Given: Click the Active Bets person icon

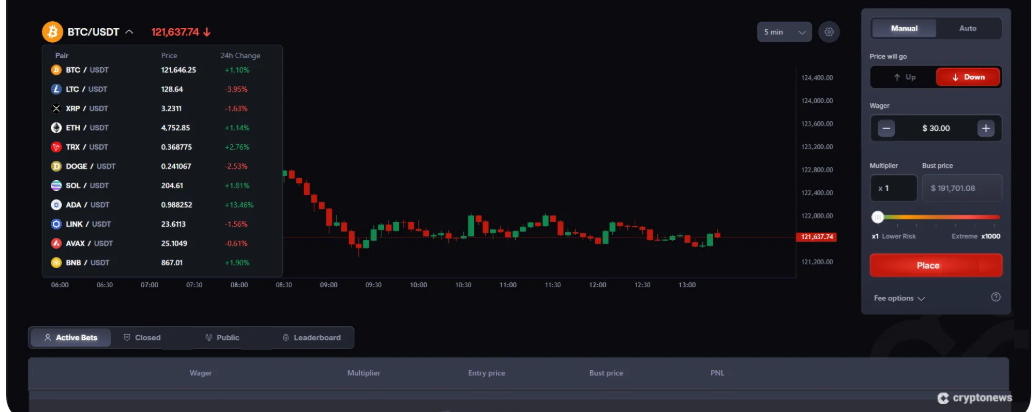Looking at the screenshot, I should click(x=47, y=338).
